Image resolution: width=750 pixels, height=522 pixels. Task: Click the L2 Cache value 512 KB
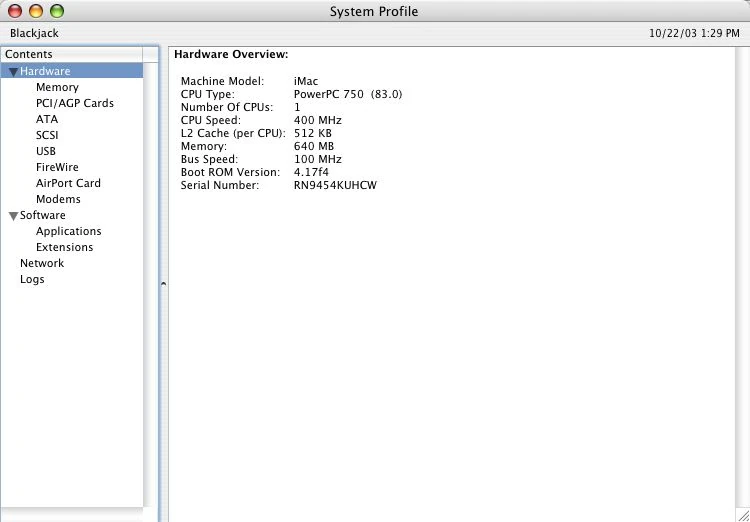[312, 133]
